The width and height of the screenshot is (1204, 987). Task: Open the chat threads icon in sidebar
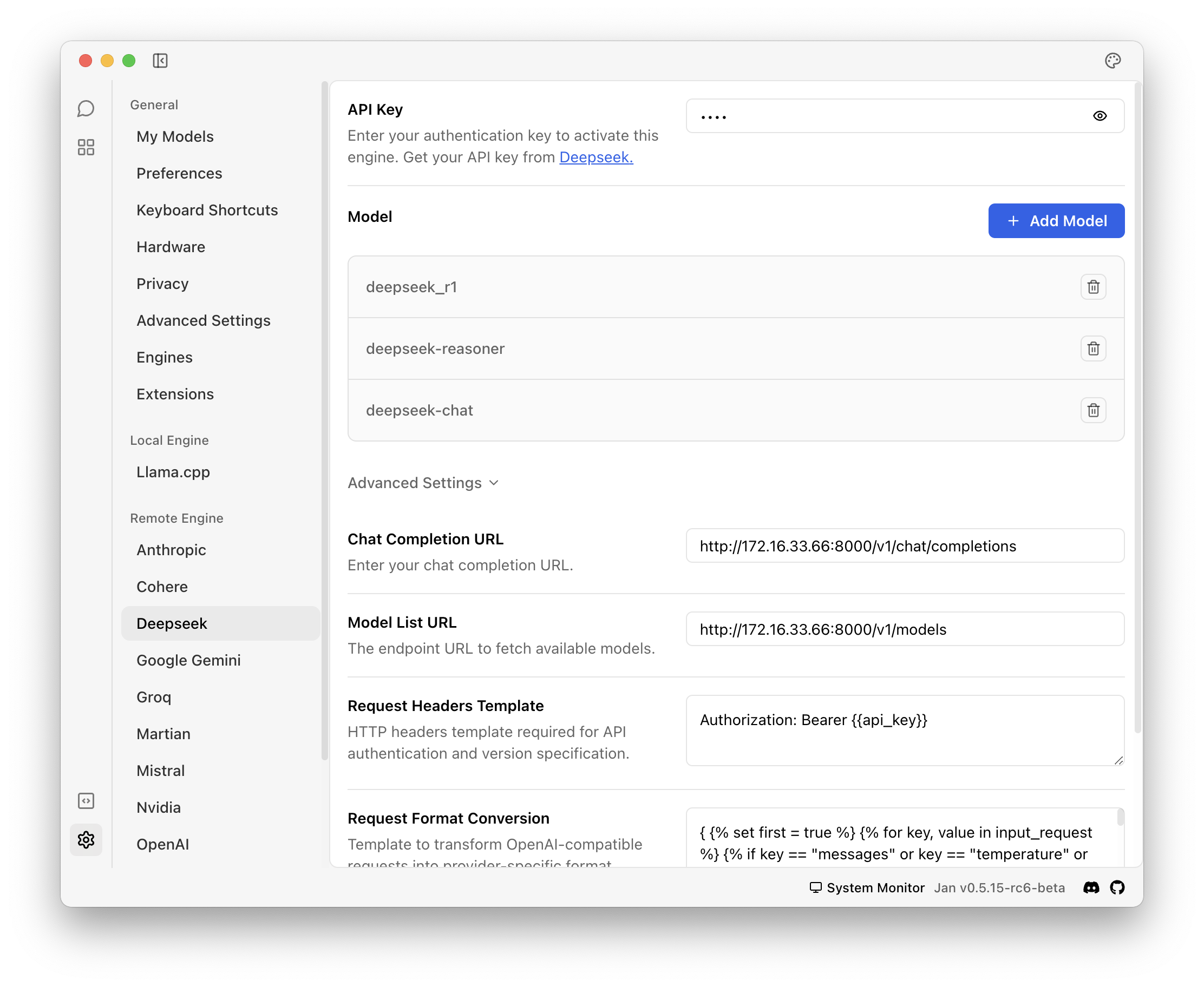coord(86,109)
